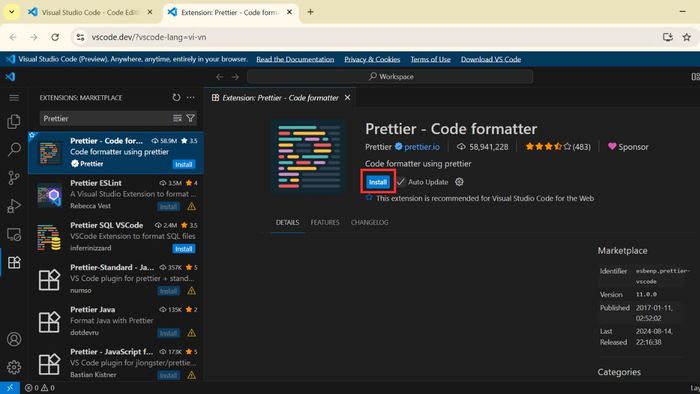
Task: Click the Prettier extension large logo
Action: tap(308, 157)
